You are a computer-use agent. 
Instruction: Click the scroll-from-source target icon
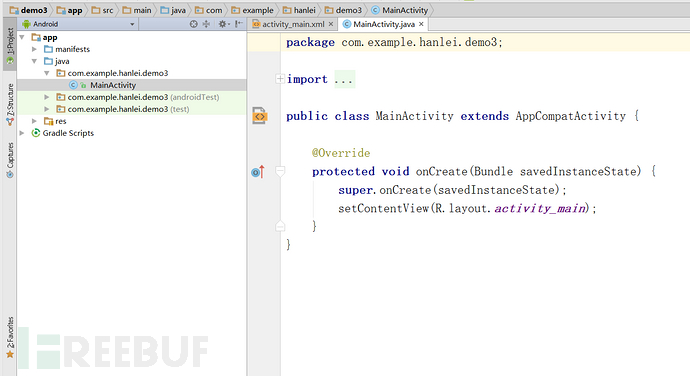point(194,24)
